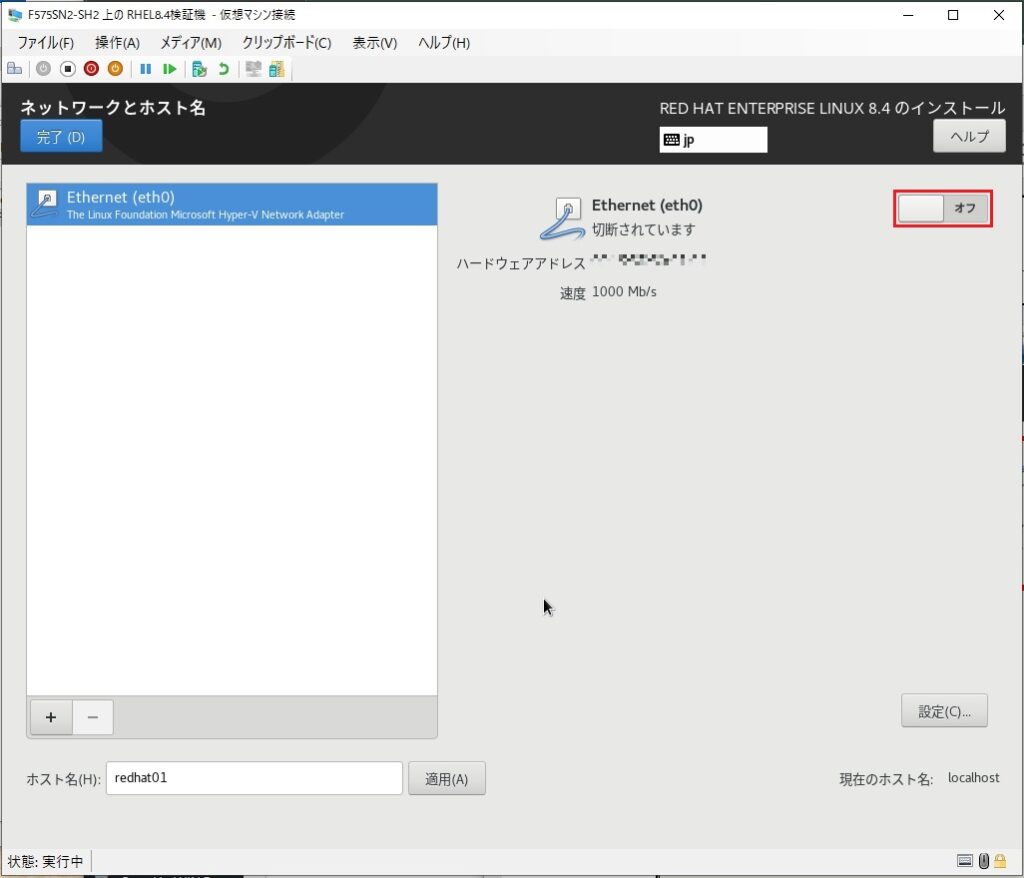Image resolution: width=1024 pixels, height=878 pixels.
Task: Open the 表示(V) menu
Action: pyautogui.click(x=375, y=42)
